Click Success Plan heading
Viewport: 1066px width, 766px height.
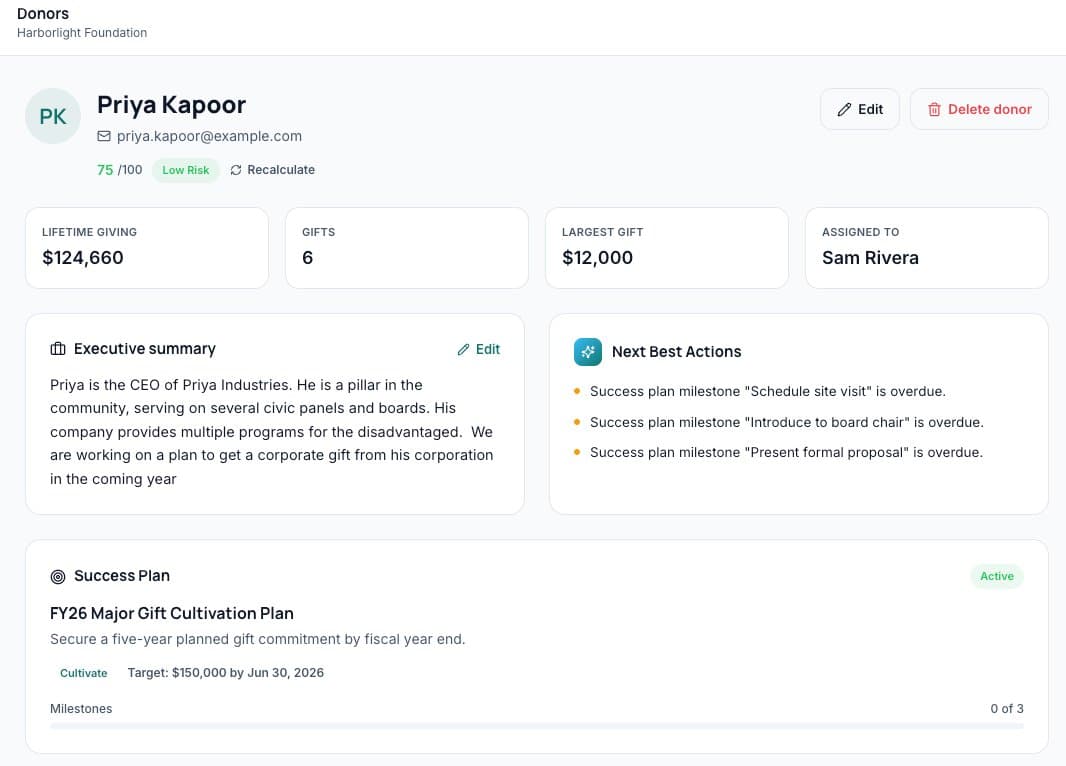coord(122,576)
